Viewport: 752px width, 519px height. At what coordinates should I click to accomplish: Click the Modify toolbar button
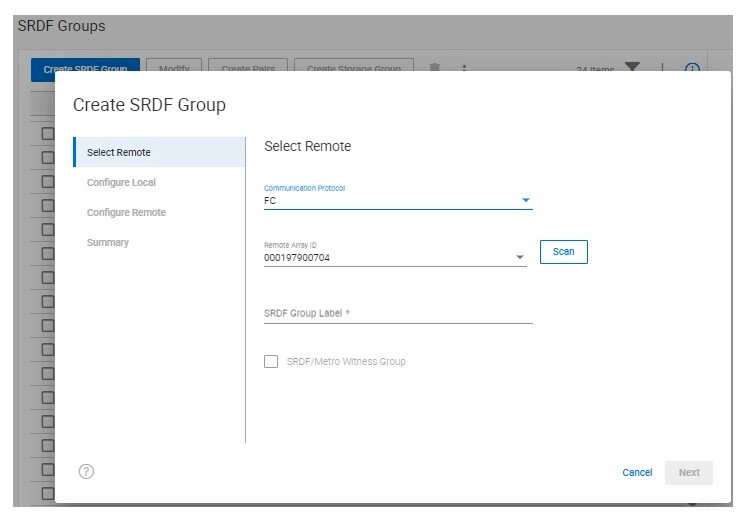pyautogui.click(x=175, y=68)
